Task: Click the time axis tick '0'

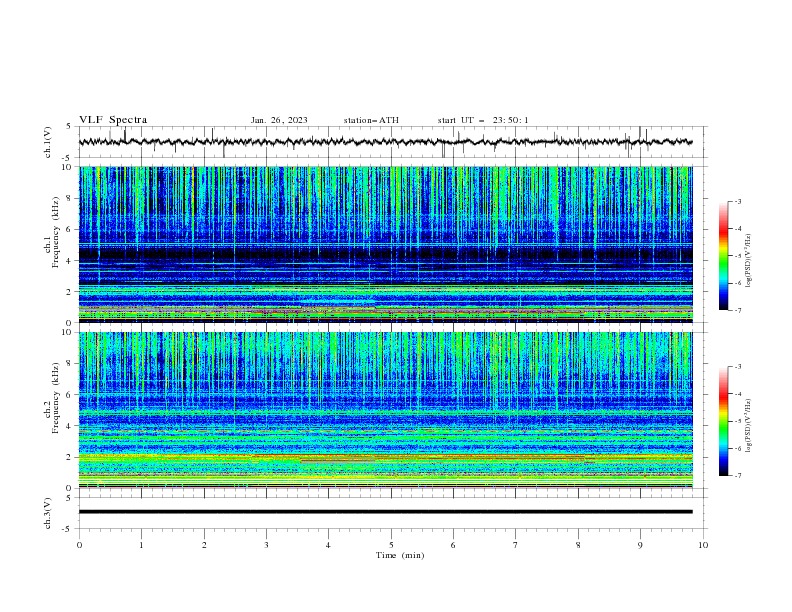Action: (x=79, y=545)
